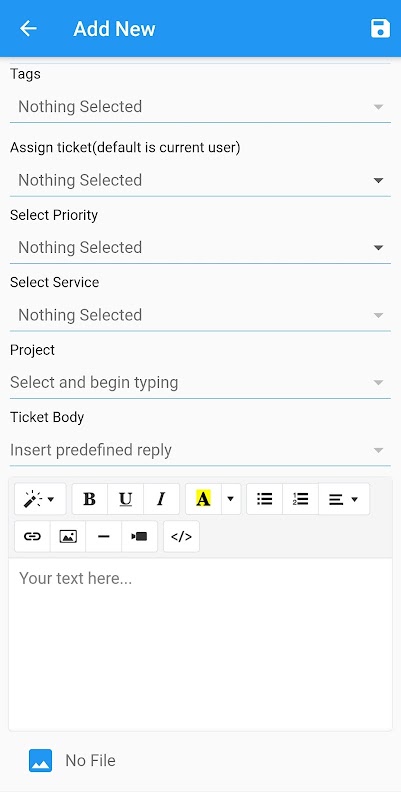This screenshot has width=401, height=800.
Task: Toggle underline formatting
Action: point(126,499)
